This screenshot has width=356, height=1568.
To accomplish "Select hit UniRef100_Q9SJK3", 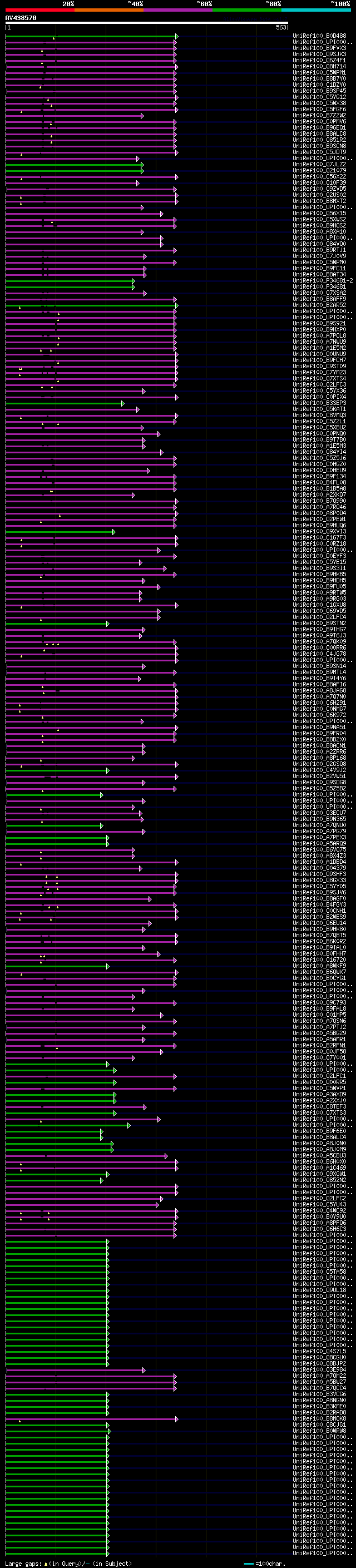I will [319, 54].
